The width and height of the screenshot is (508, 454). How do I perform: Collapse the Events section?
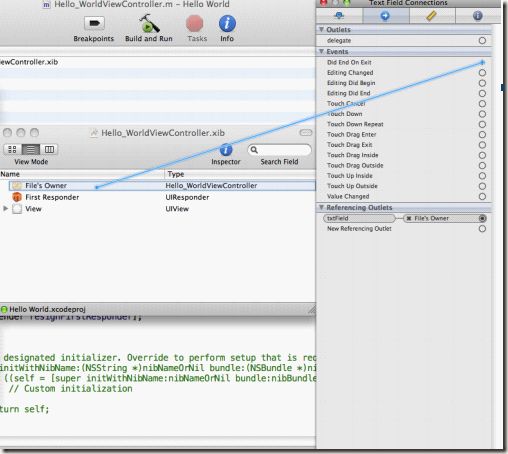point(321,52)
